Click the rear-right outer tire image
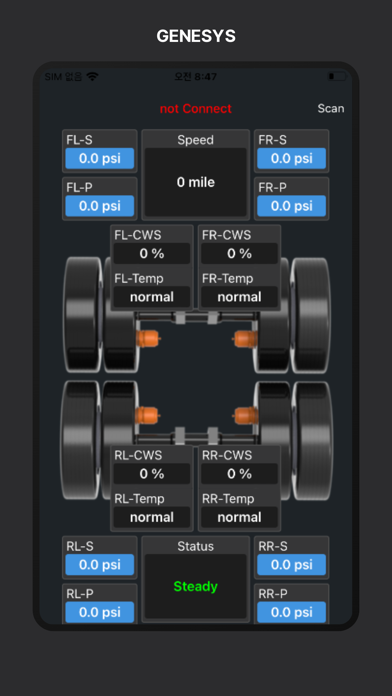The image size is (392, 696). 313,440
